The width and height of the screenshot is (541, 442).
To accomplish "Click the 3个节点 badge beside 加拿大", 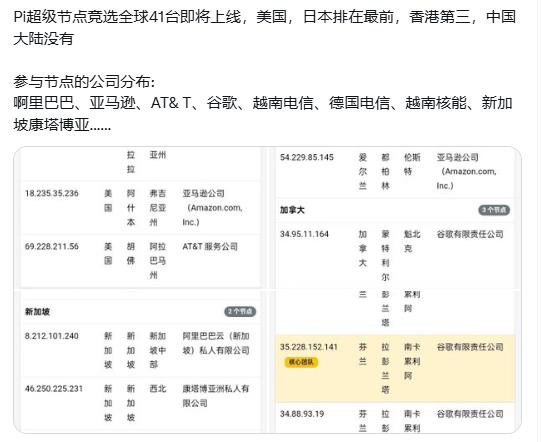I will pos(494,210).
